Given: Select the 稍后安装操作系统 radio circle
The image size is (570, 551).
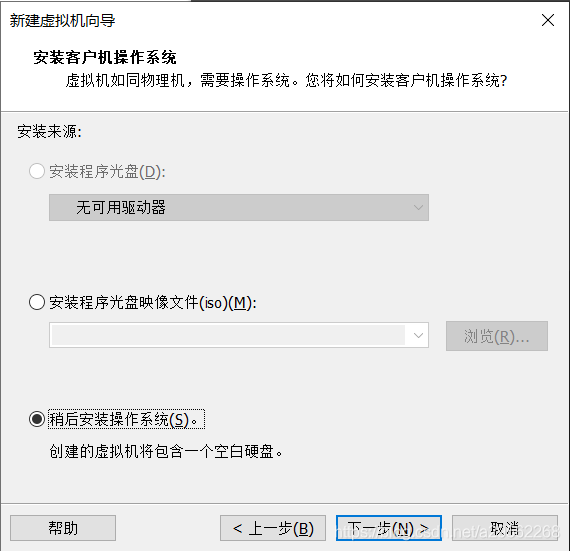Looking at the screenshot, I should [37, 419].
